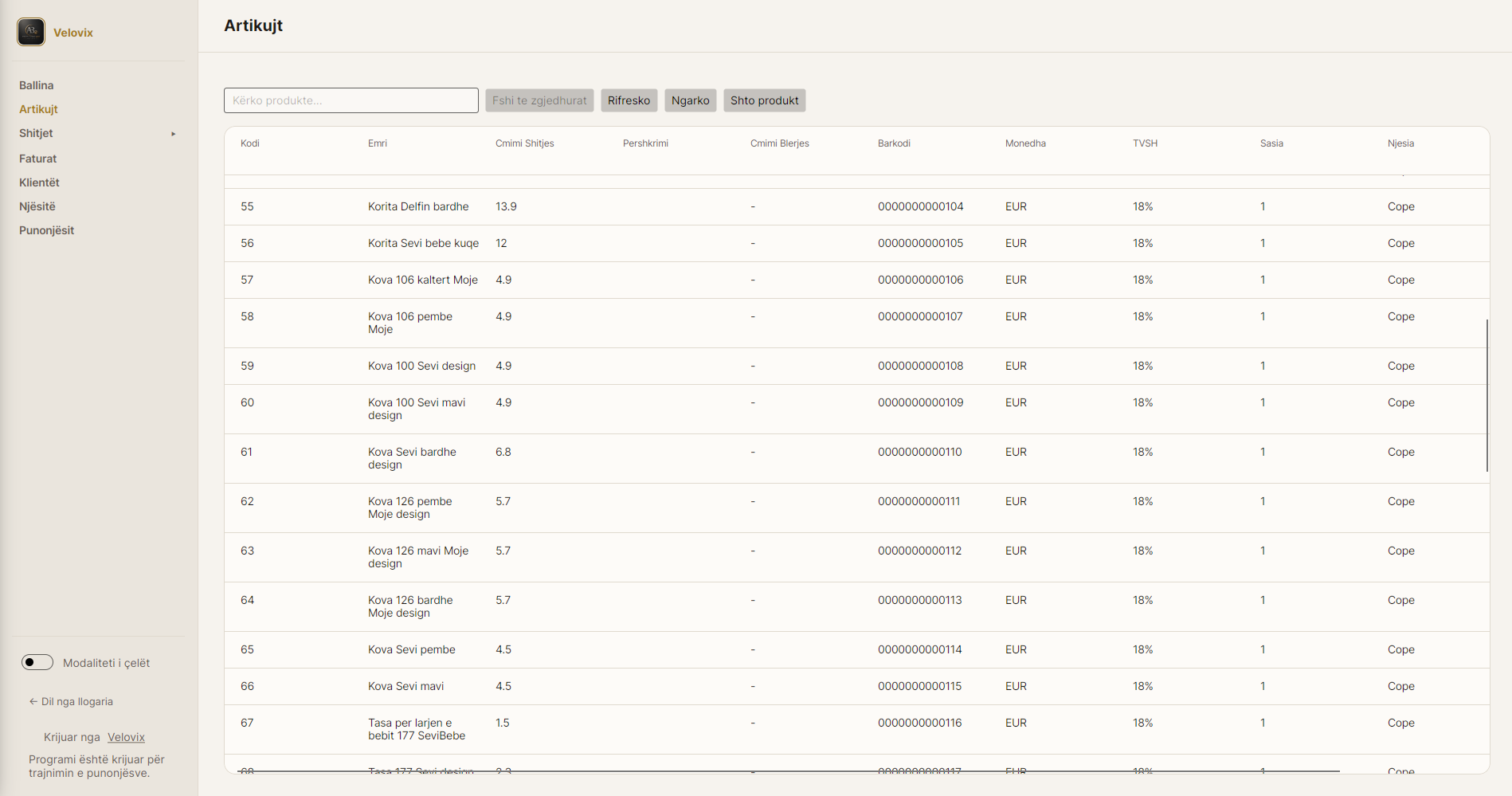
Task: Click the Barkodi column header
Action: (x=894, y=143)
